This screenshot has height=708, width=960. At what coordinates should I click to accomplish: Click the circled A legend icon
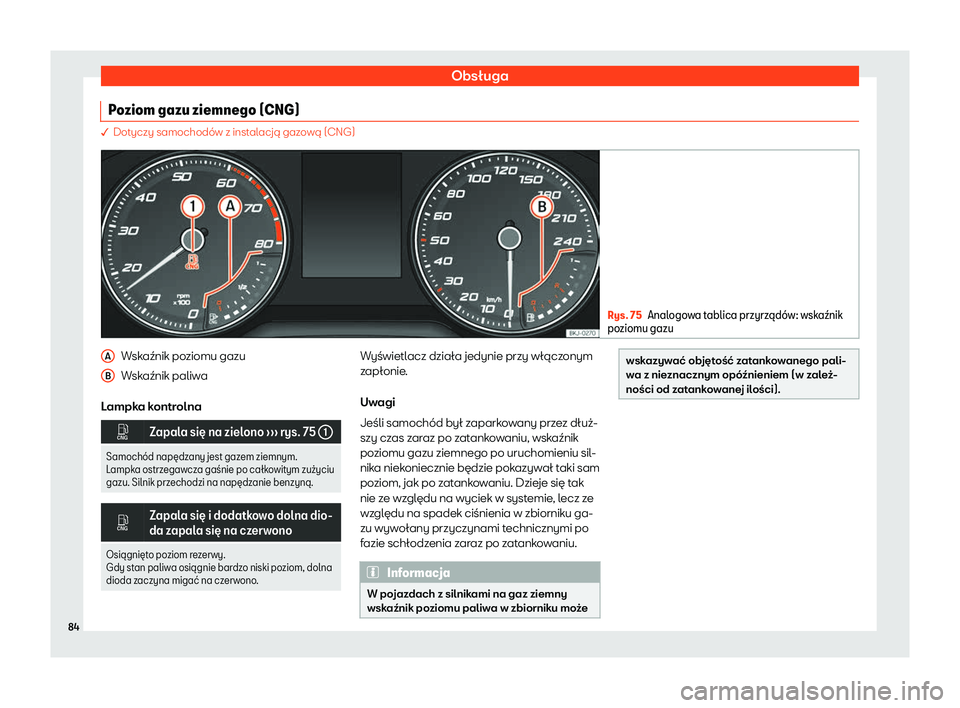[108, 356]
